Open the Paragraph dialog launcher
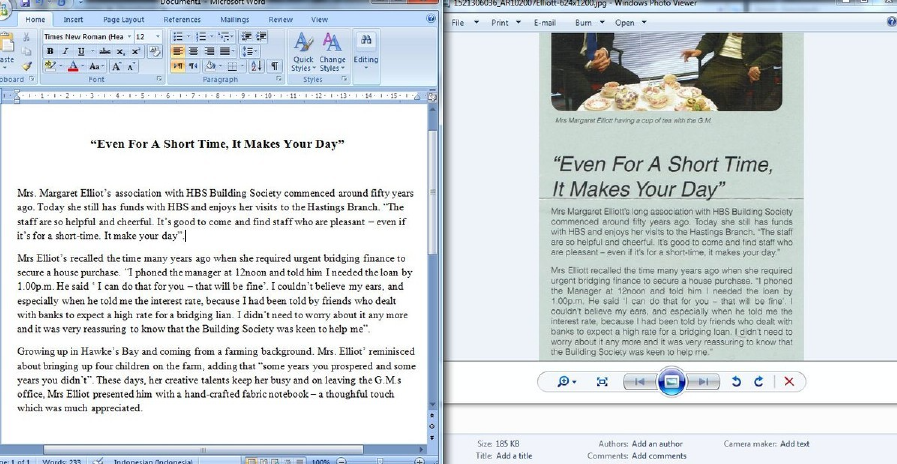Screen dimensions: 897x464 point(279,80)
